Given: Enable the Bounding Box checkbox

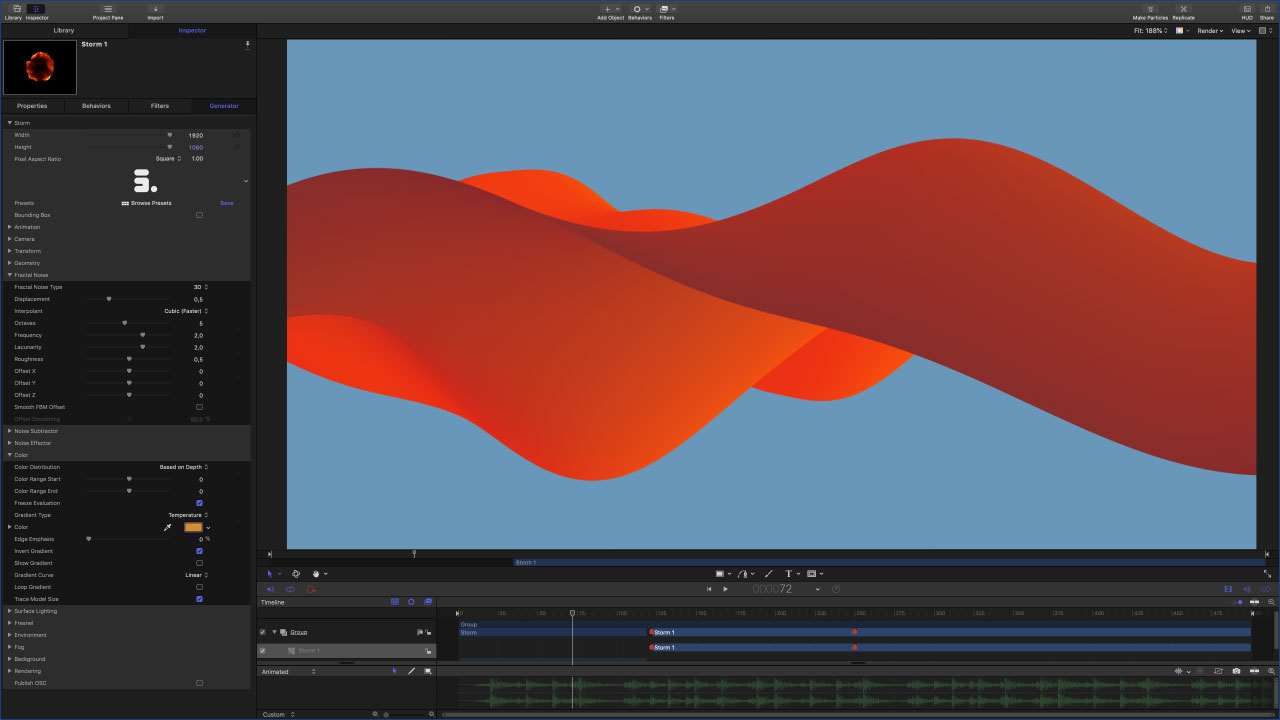Looking at the screenshot, I should (x=199, y=215).
